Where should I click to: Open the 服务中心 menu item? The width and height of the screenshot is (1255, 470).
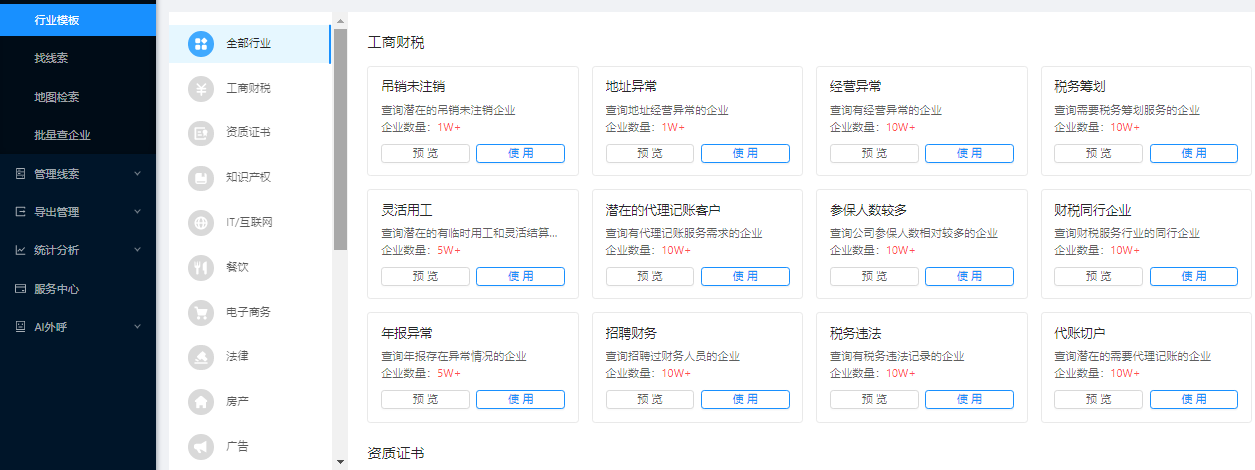click(x=78, y=289)
